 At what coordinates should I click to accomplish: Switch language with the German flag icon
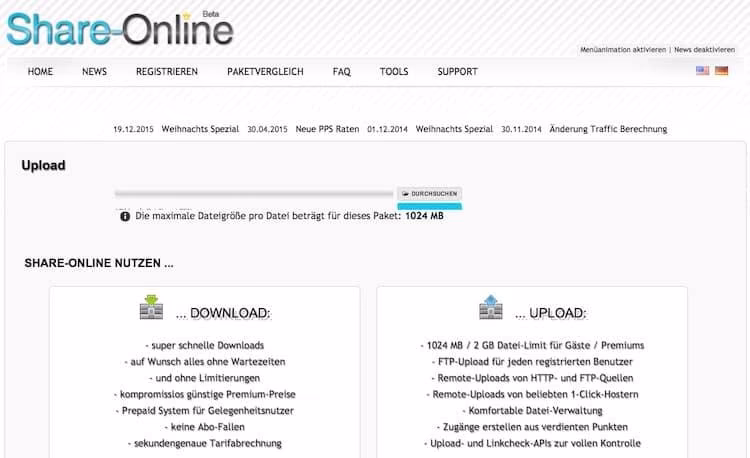[721, 71]
